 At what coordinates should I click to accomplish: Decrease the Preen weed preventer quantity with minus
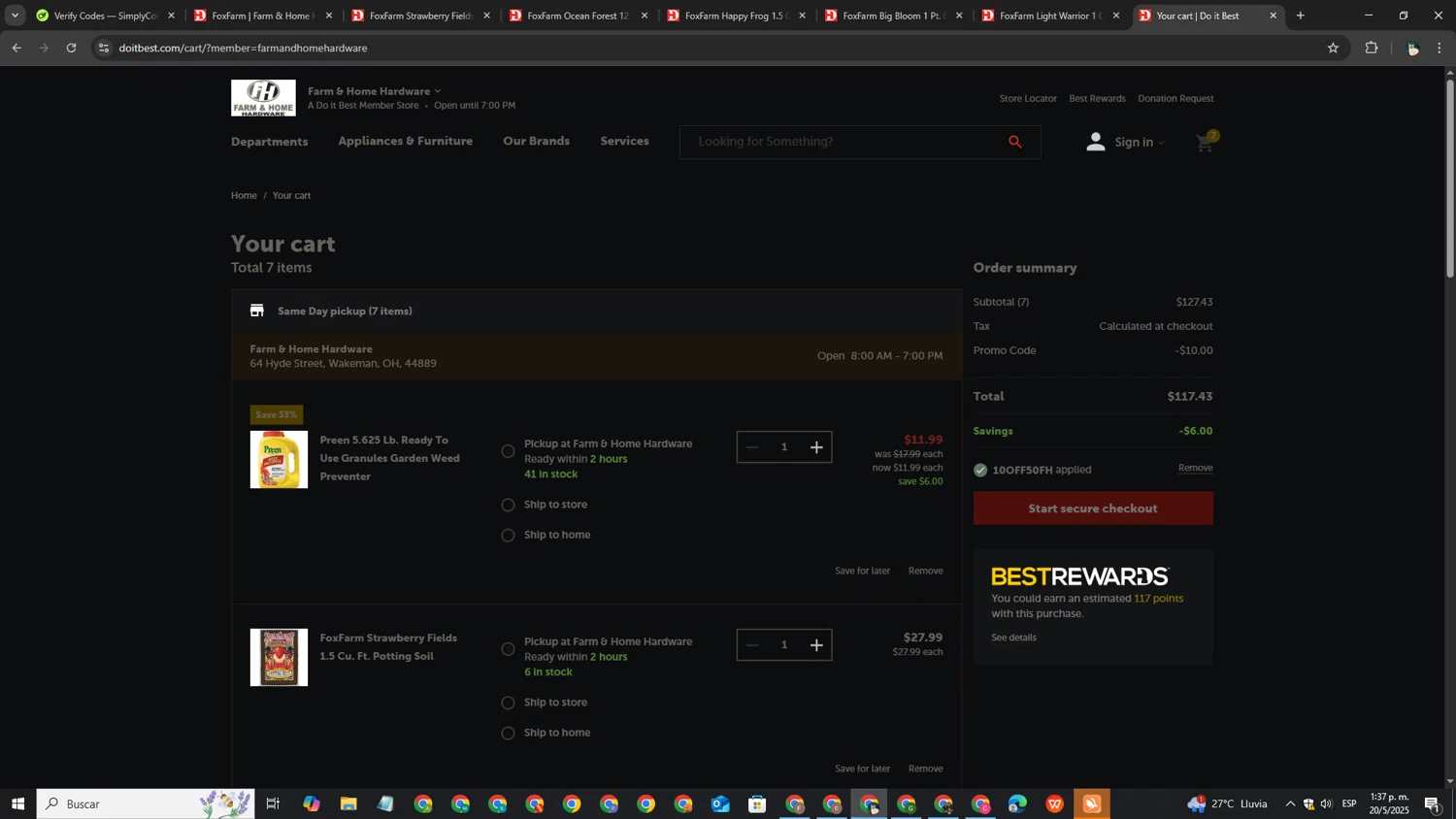[752, 447]
